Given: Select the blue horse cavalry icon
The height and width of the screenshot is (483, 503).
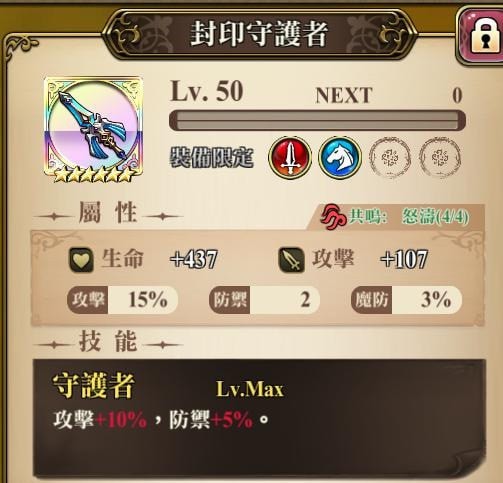Looking at the screenshot, I should coord(340,157).
